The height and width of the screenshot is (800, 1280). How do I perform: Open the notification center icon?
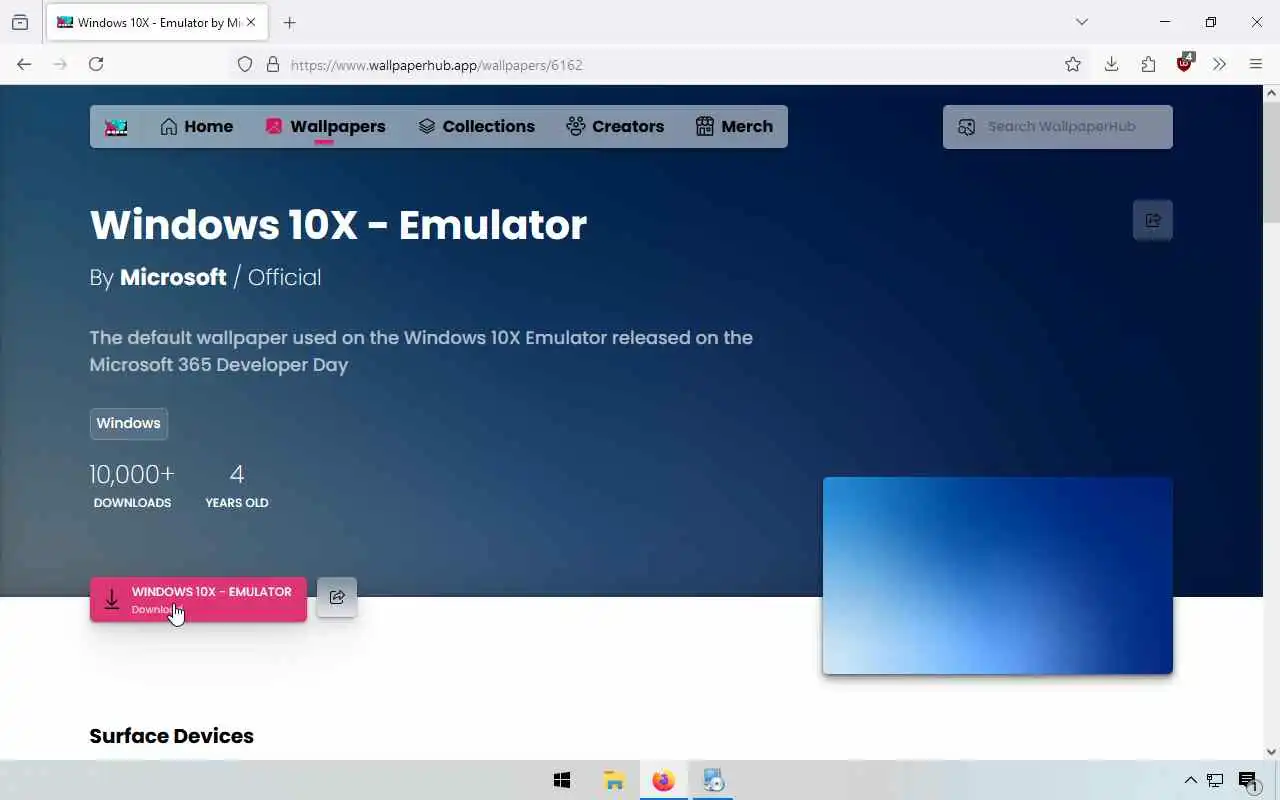click(x=1248, y=781)
